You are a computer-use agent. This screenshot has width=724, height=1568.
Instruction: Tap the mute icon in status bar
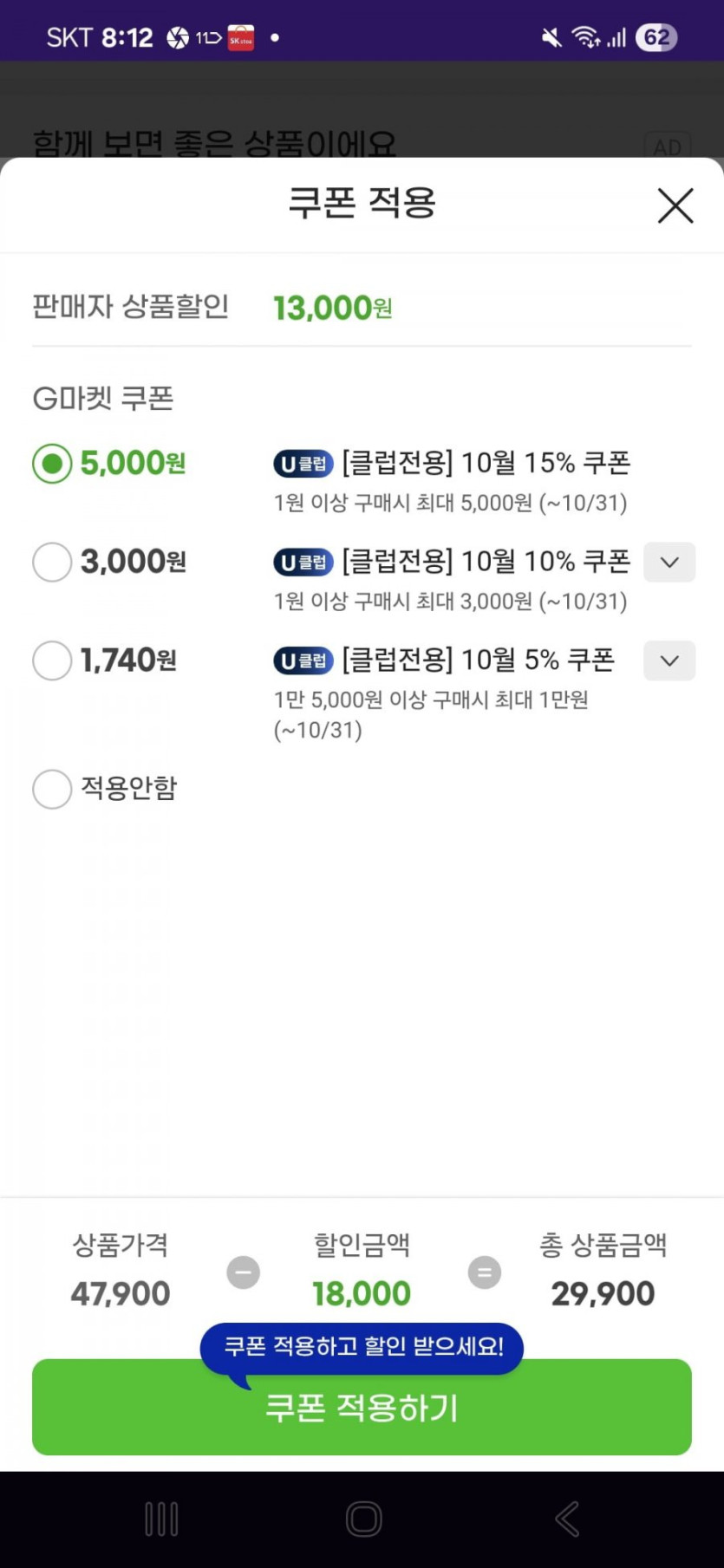(551, 37)
